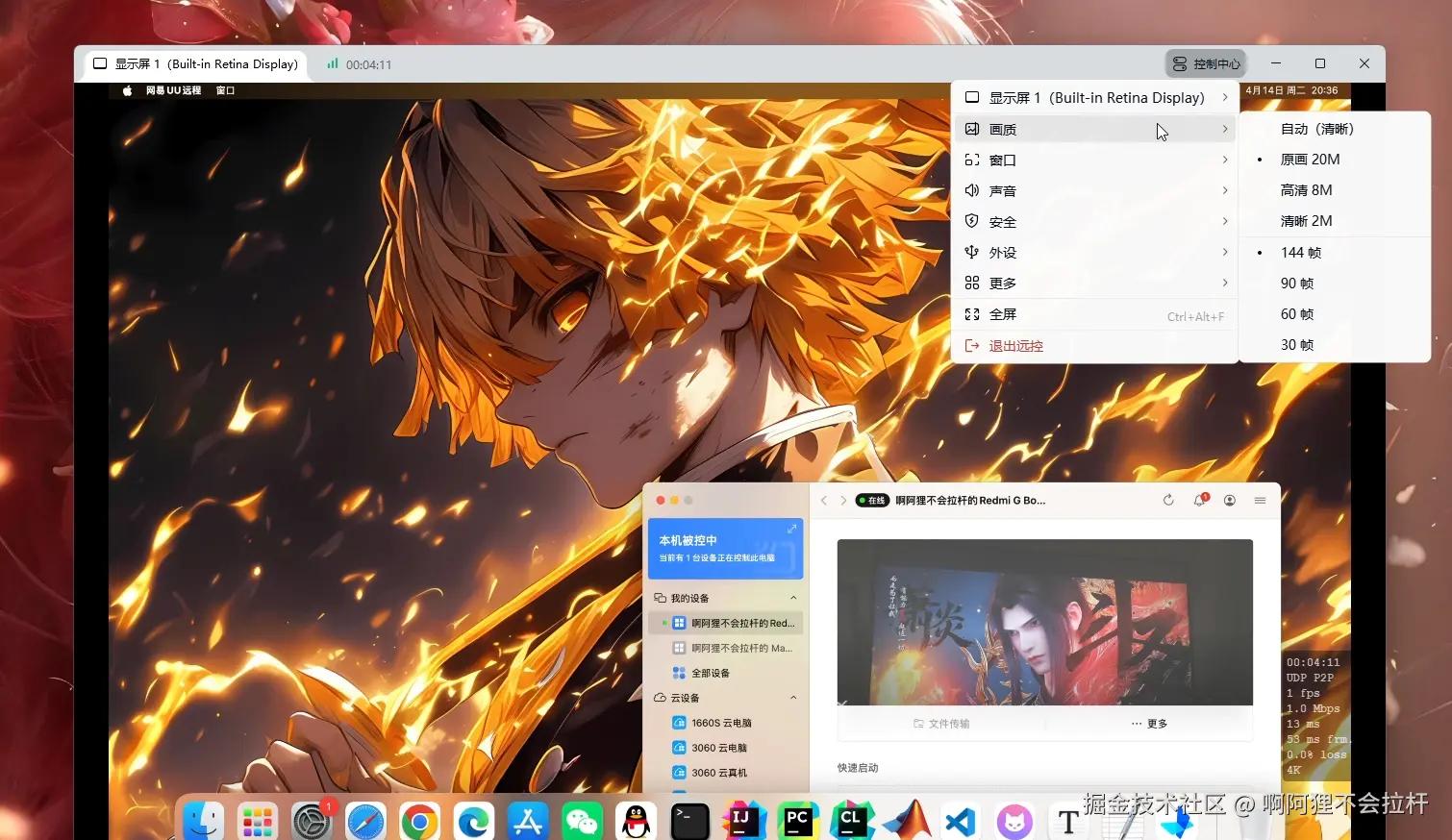Select 原画 20M quality option
The image size is (1452, 840).
(1335, 160)
